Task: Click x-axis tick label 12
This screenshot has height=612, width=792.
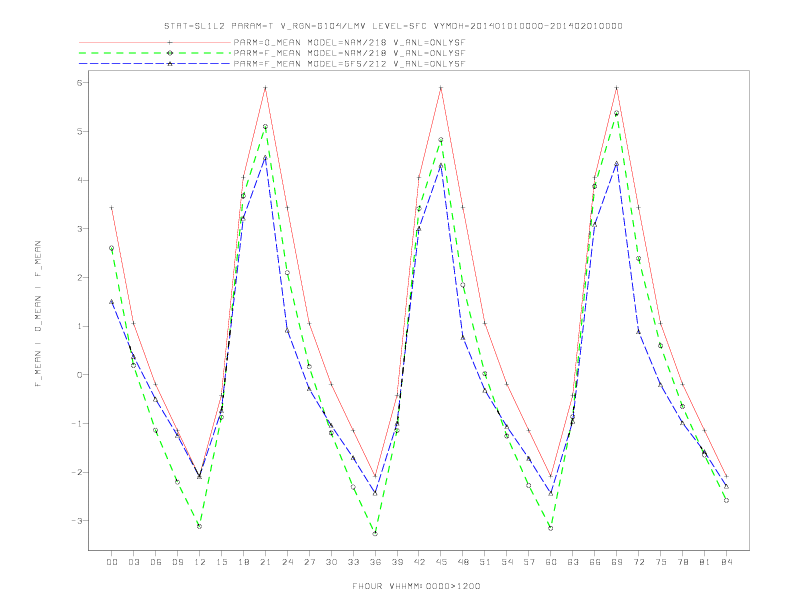Action: 200,562
